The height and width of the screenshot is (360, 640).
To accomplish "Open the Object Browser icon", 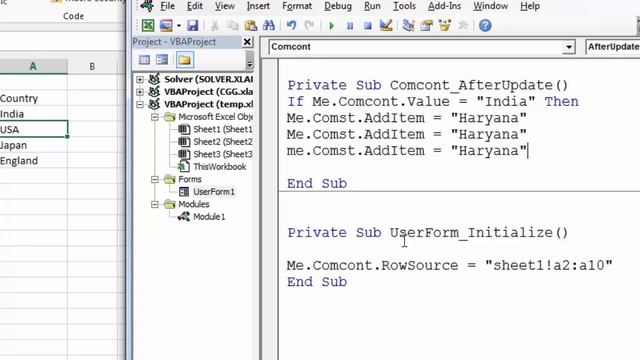I will (x=444, y=26).
